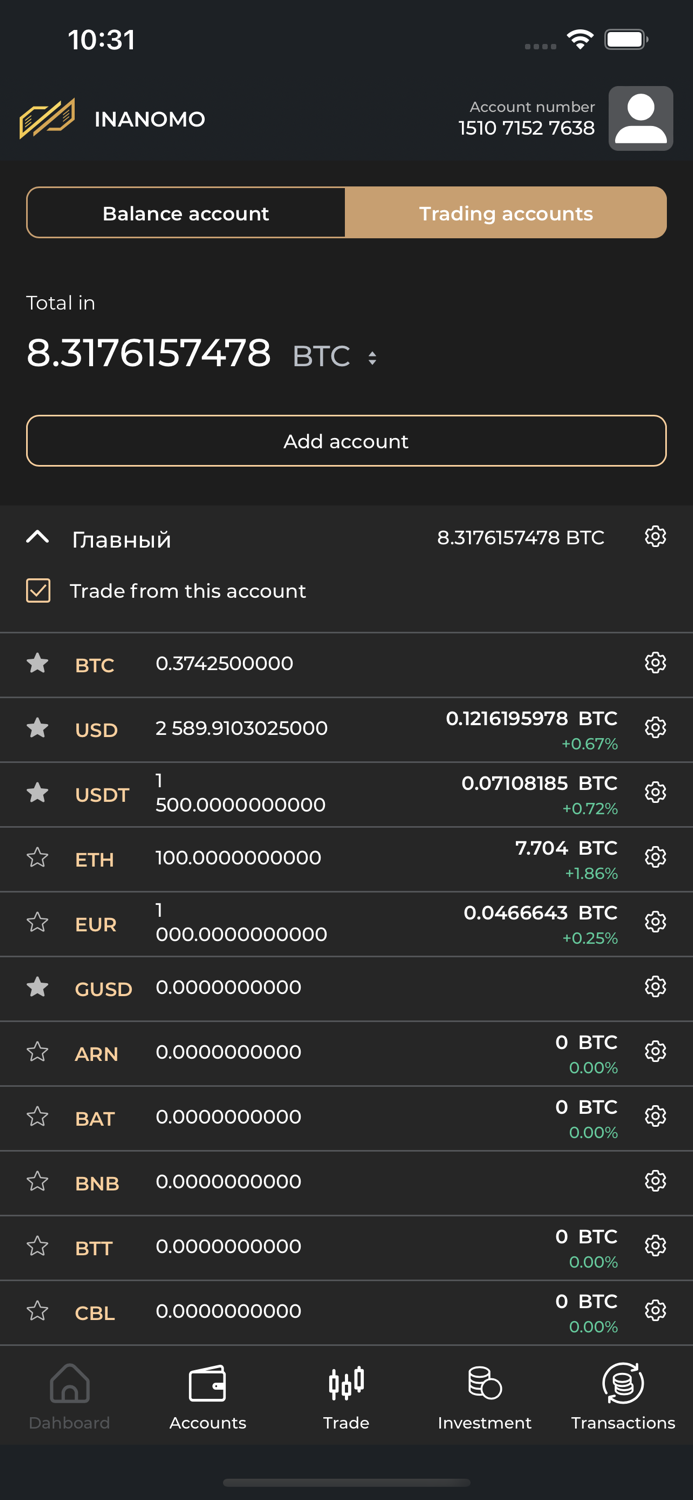693x1500 pixels.
Task: Select the USDT currency label
Action: (102, 795)
